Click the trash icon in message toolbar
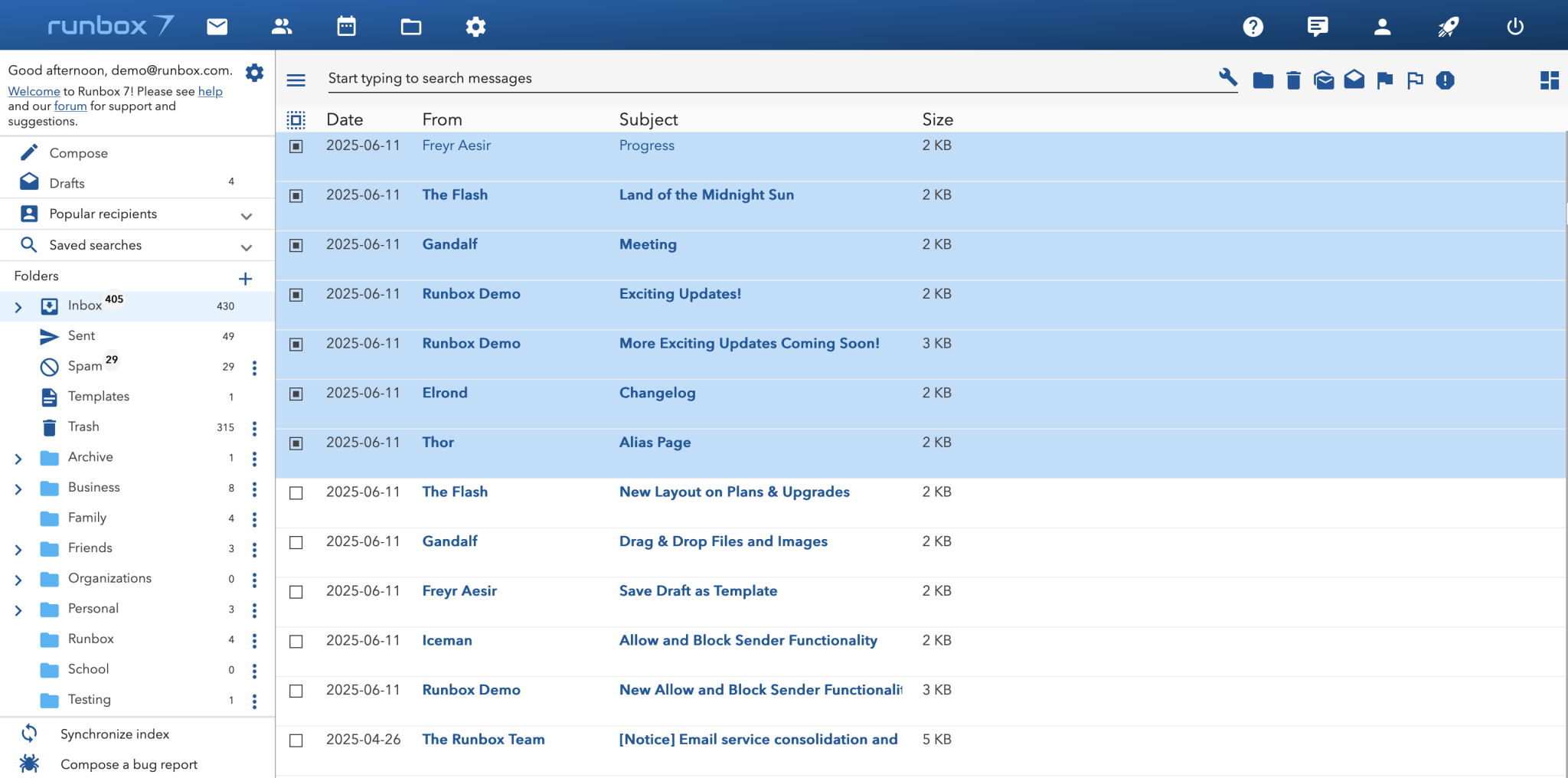The image size is (1568, 778). point(1293,80)
